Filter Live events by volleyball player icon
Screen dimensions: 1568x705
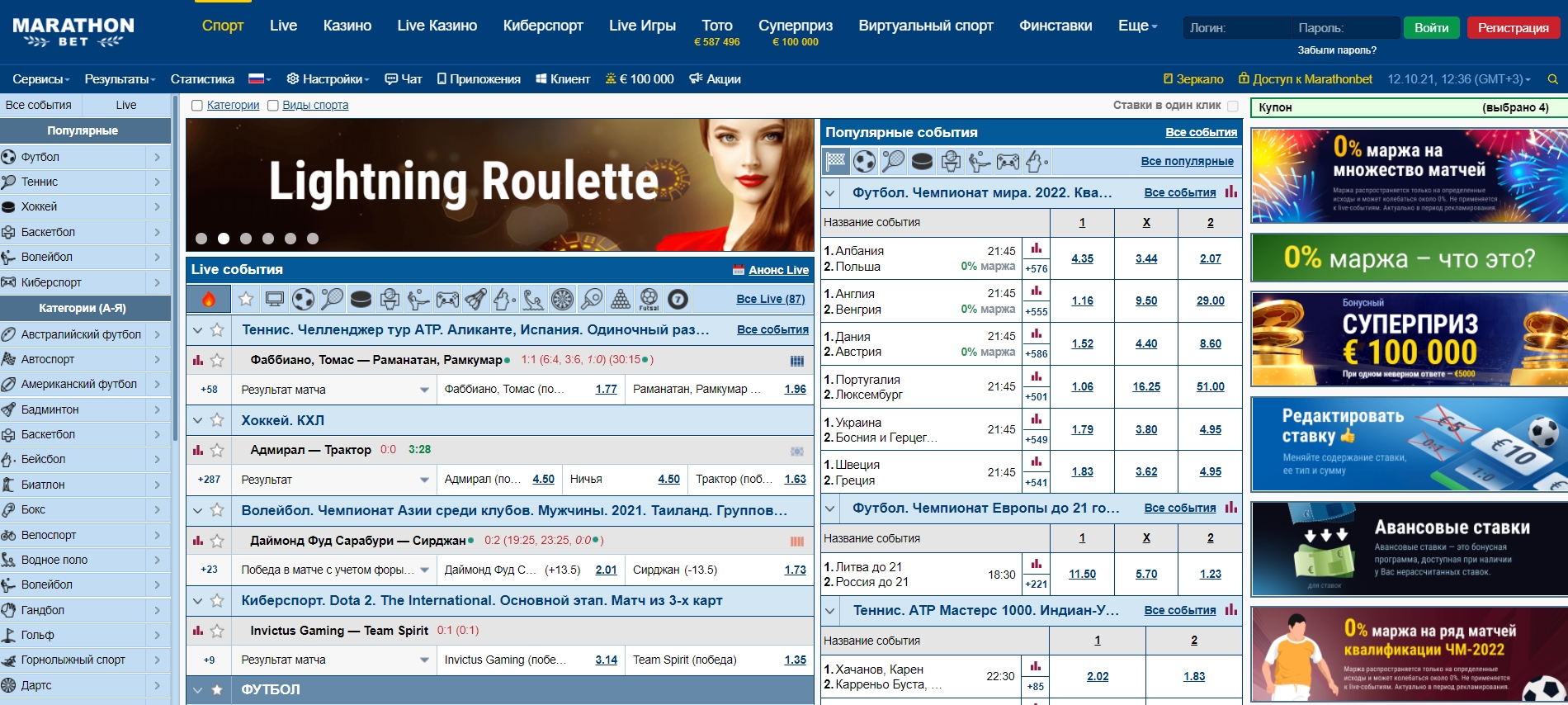[x=418, y=299]
